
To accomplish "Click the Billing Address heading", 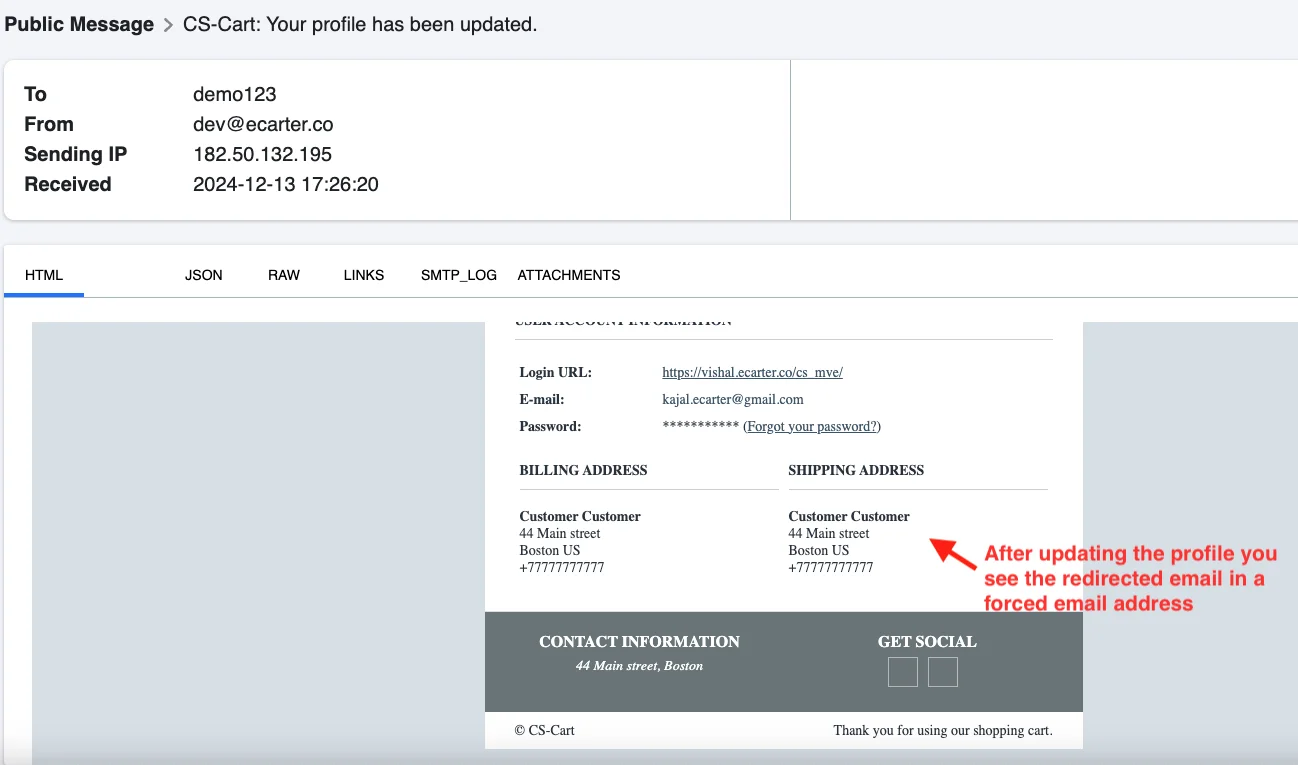I will [583, 470].
